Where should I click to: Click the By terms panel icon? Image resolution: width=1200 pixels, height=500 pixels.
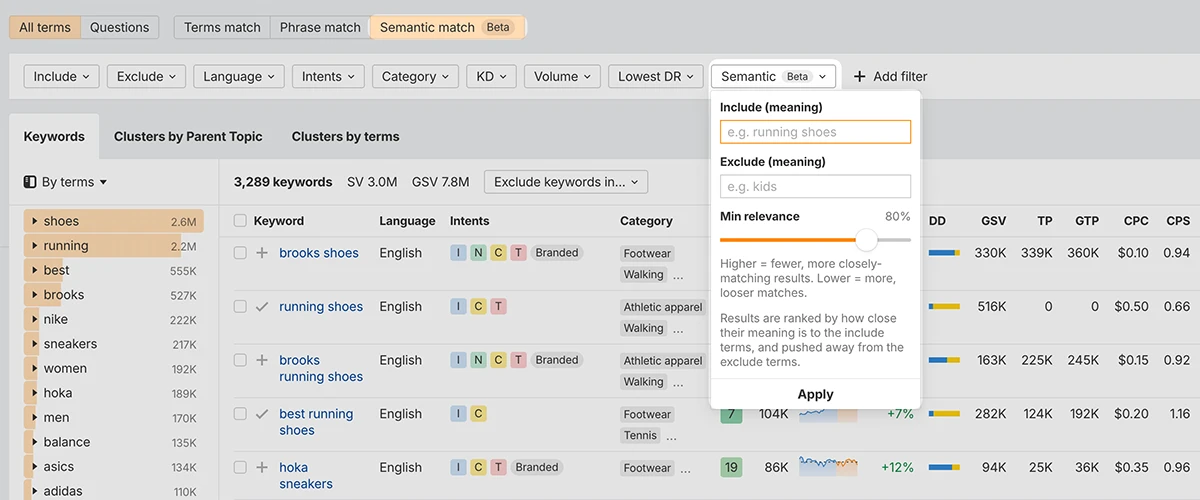29,182
